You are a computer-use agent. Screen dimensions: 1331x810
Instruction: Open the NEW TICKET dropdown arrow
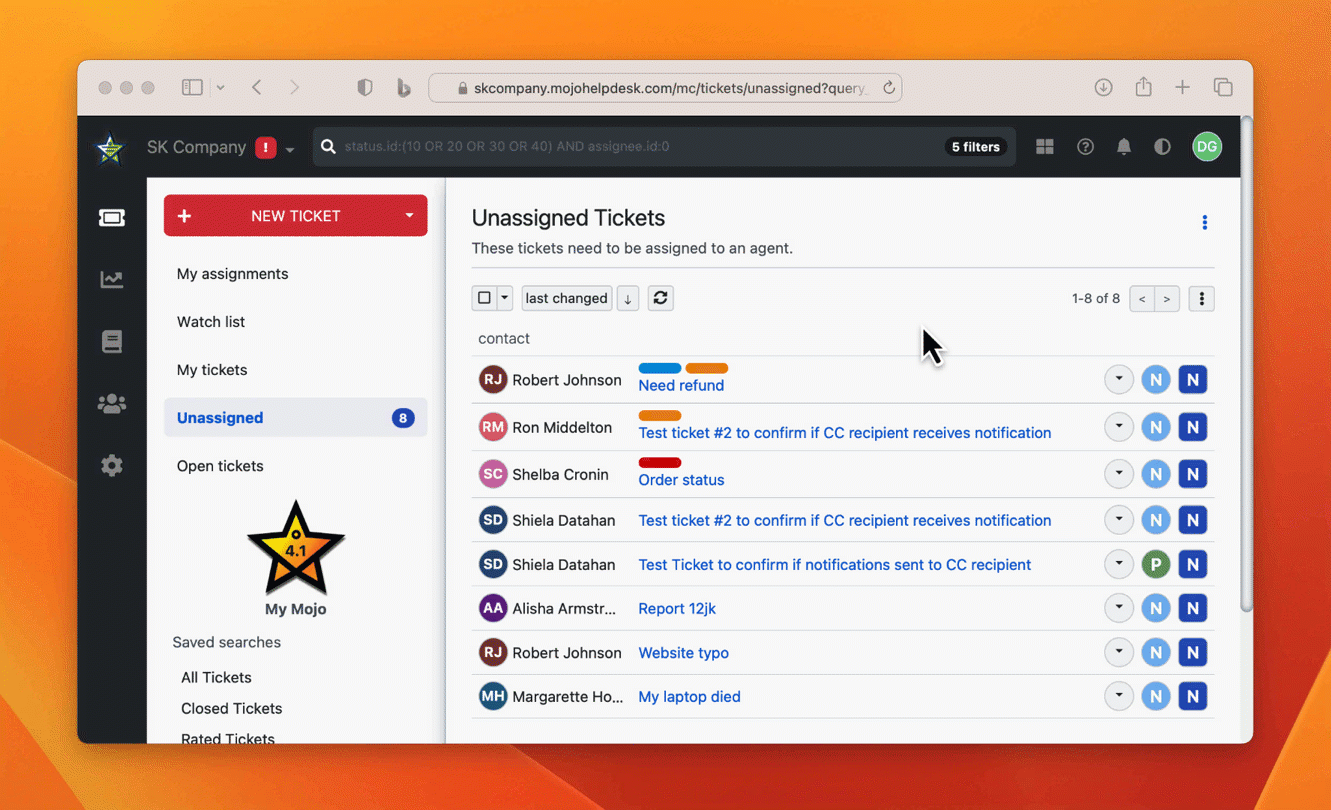coord(409,216)
